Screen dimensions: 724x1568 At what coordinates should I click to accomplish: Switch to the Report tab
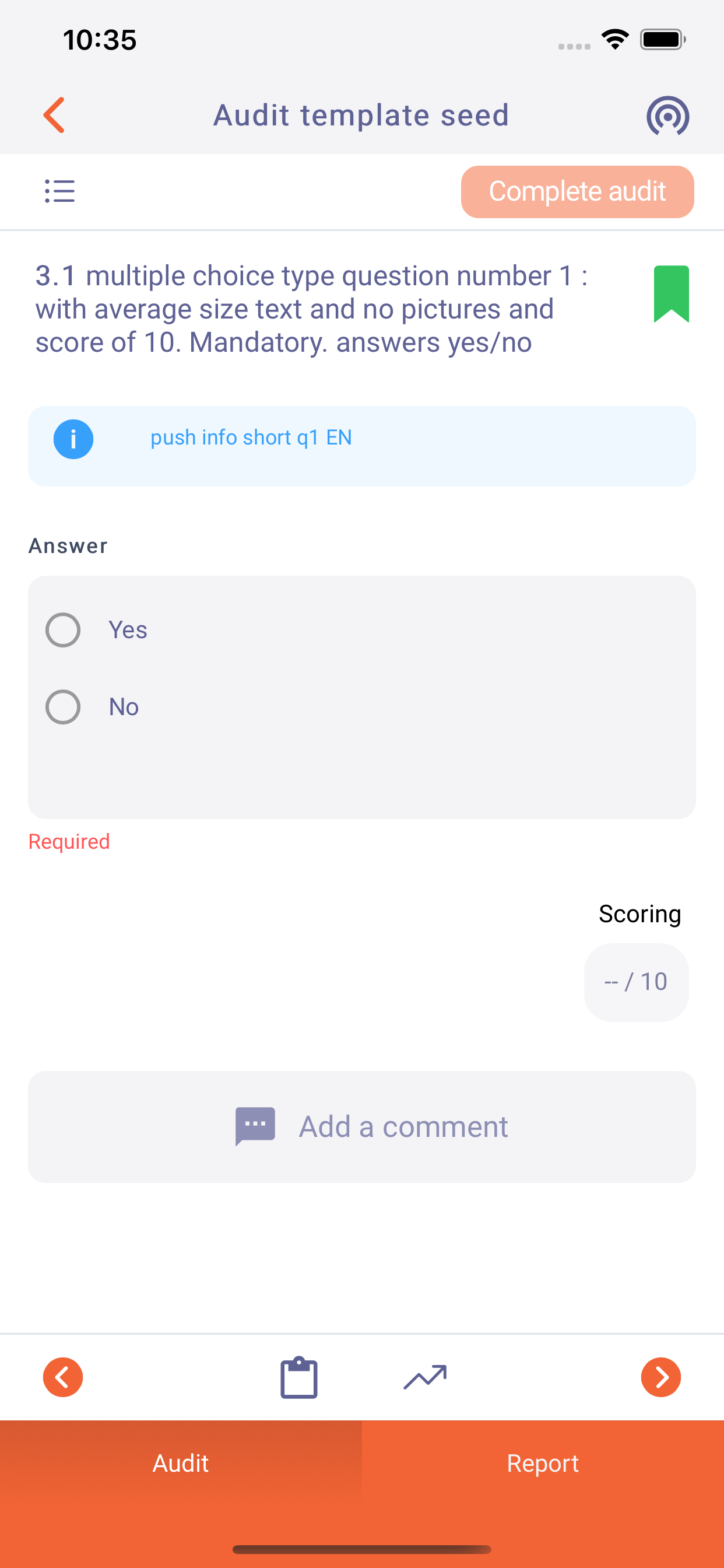tap(543, 1464)
